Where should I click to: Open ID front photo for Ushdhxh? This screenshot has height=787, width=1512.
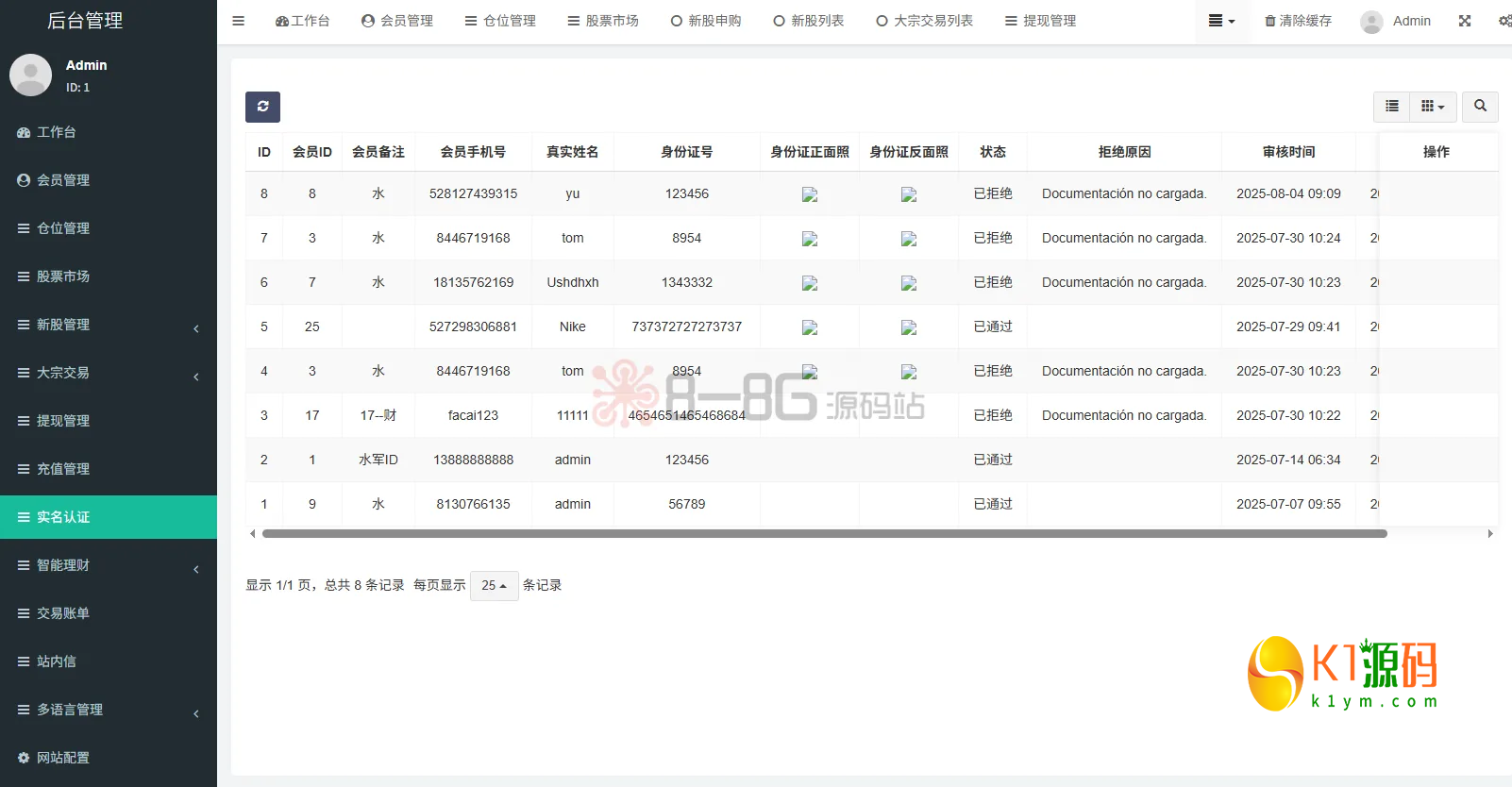pyautogui.click(x=810, y=283)
